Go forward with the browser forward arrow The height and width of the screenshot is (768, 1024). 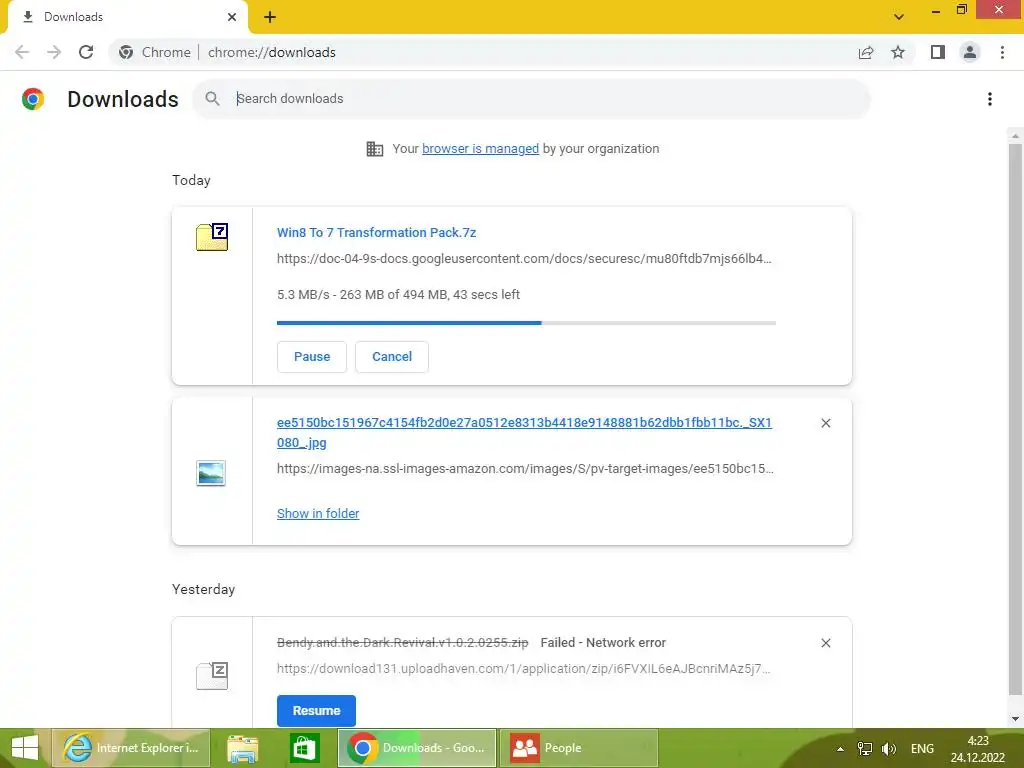(x=54, y=52)
